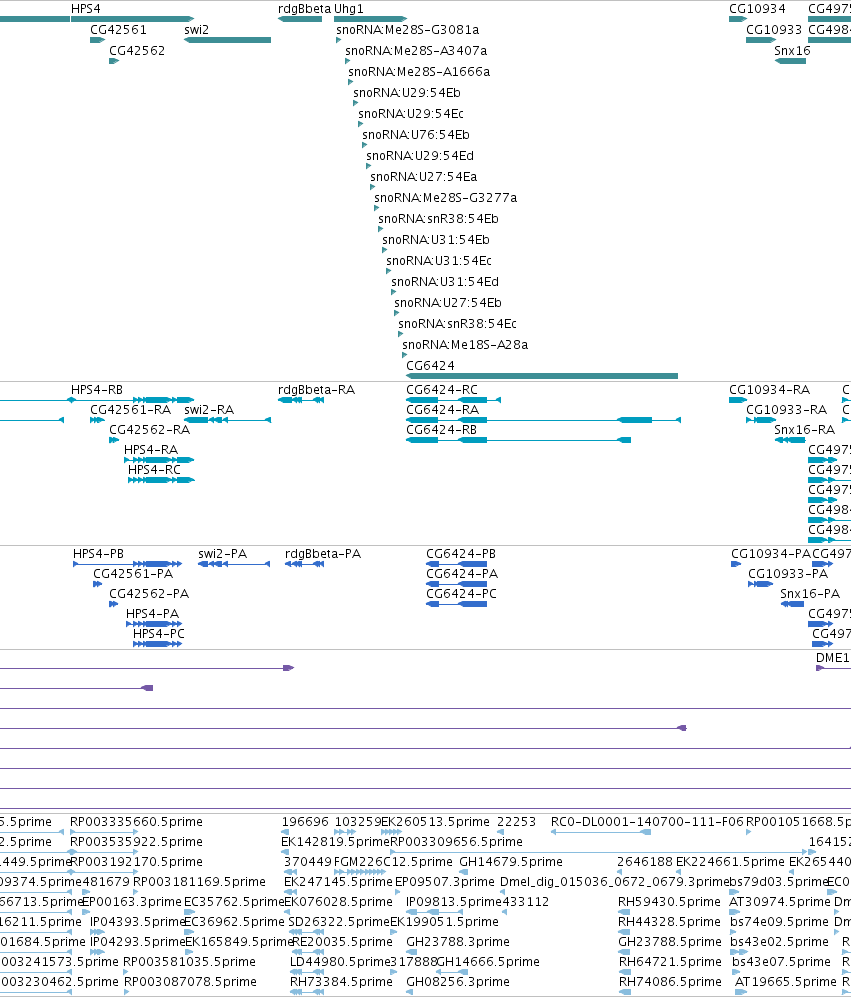This screenshot has height=997, width=851.
Task: Select snoRNA:U29:54Eb label
Action: click(x=406, y=93)
